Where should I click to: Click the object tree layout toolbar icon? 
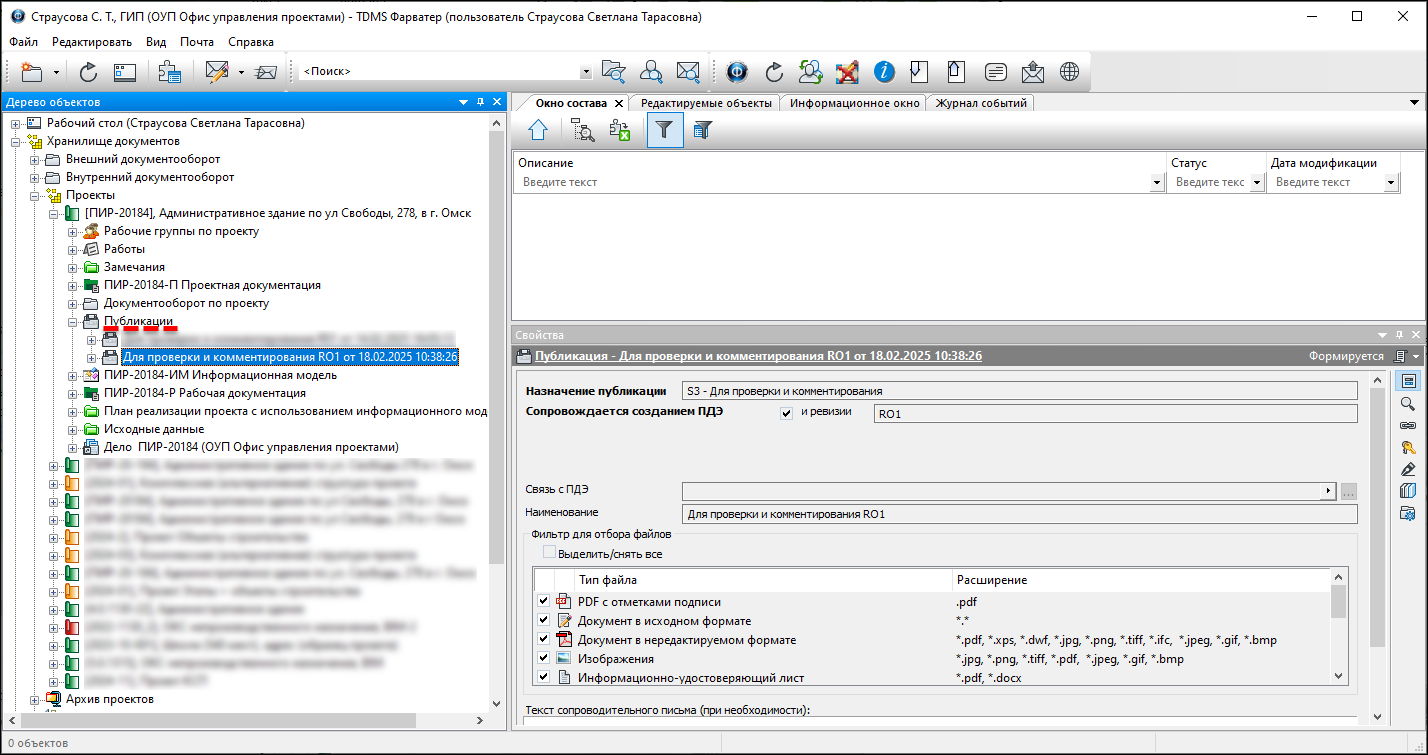pos(169,72)
